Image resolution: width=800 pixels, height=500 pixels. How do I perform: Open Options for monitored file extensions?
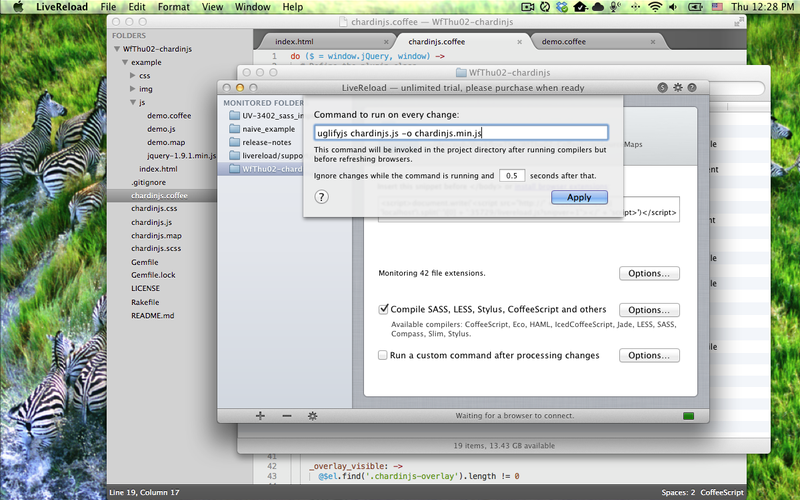pos(649,273)
